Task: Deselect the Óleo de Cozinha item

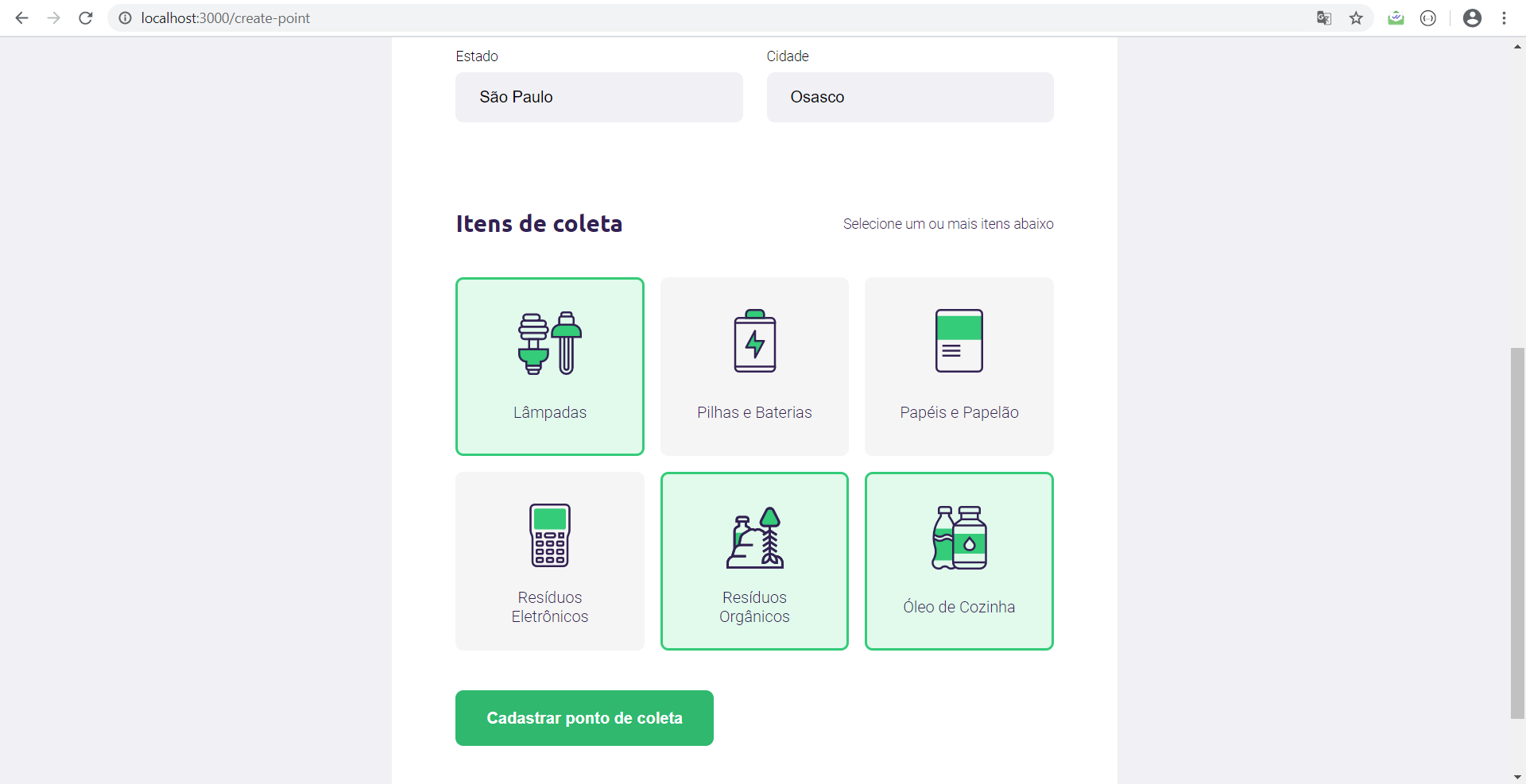Action: pyautogui.click(x=959, y=561)
